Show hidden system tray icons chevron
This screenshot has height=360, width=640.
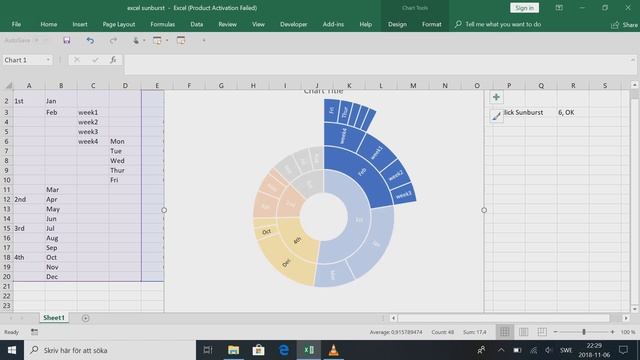pos(501,350)
